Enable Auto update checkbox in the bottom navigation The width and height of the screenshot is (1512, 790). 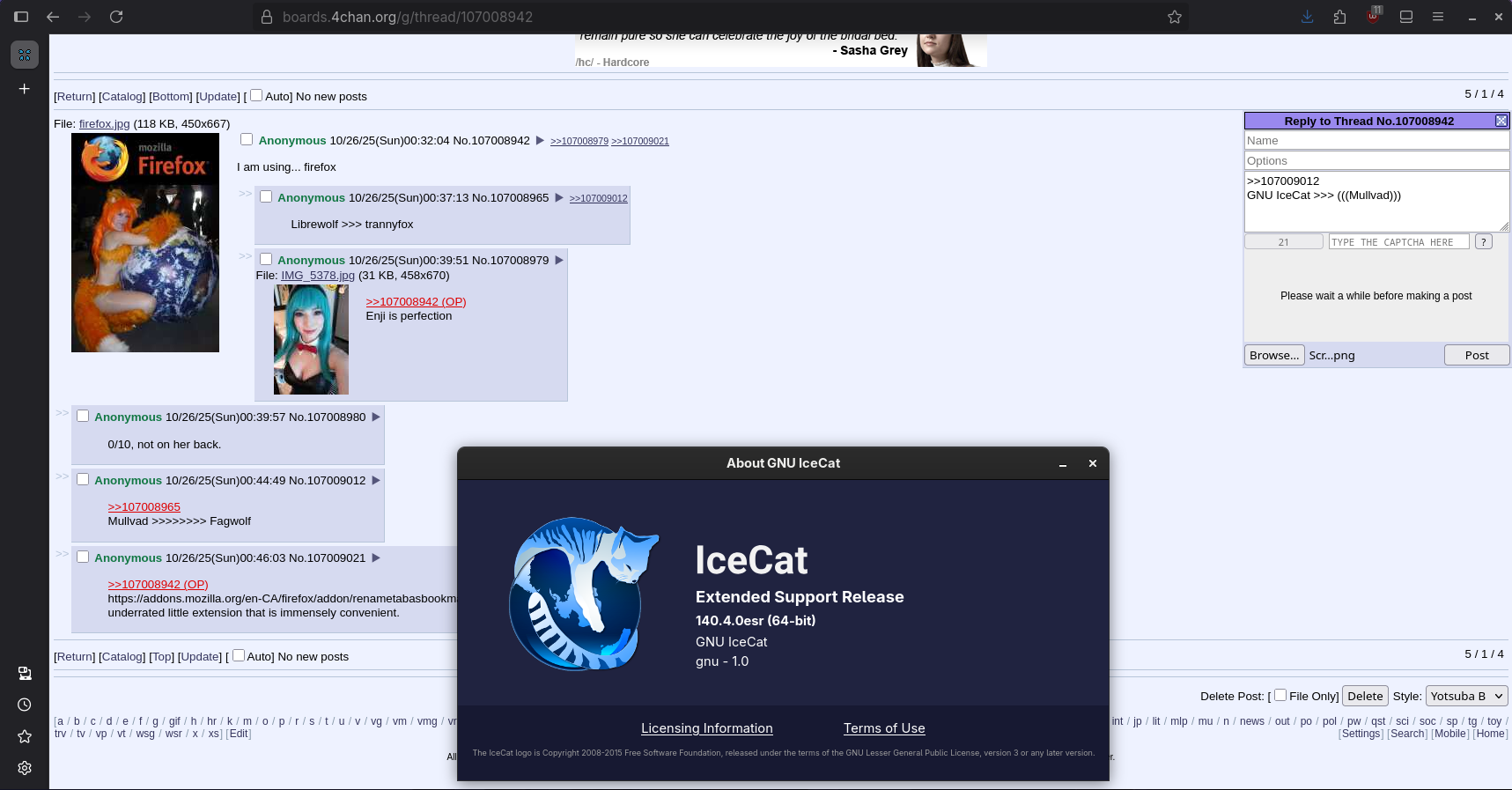pos(238,655)
